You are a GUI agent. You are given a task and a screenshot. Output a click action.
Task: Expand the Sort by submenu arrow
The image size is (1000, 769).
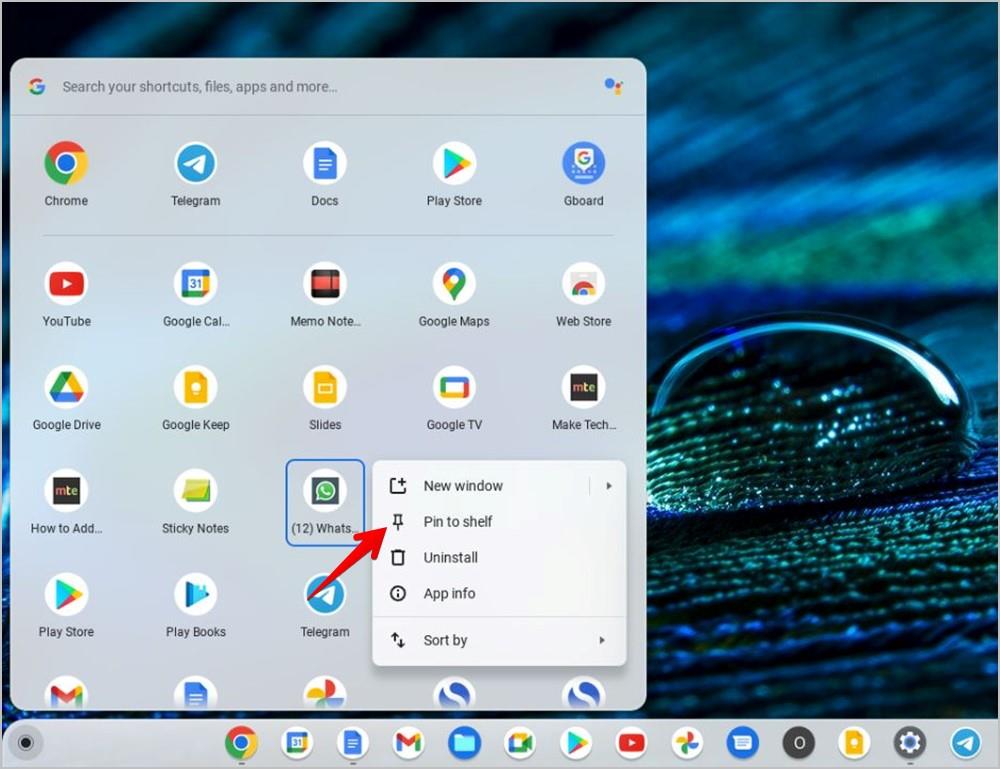coord(602,640)
